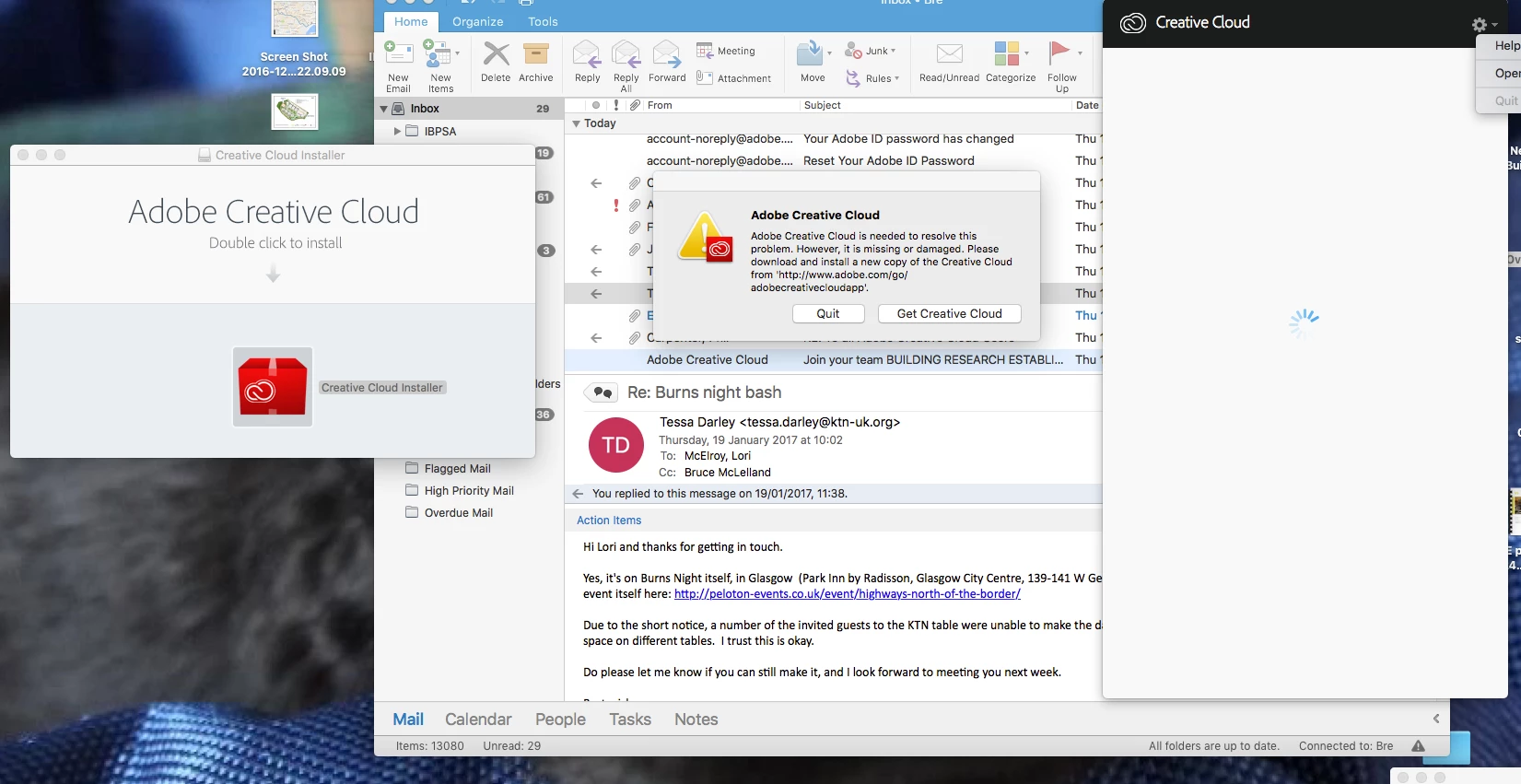Sort by priority exclamation column

[x=616, y=105]
